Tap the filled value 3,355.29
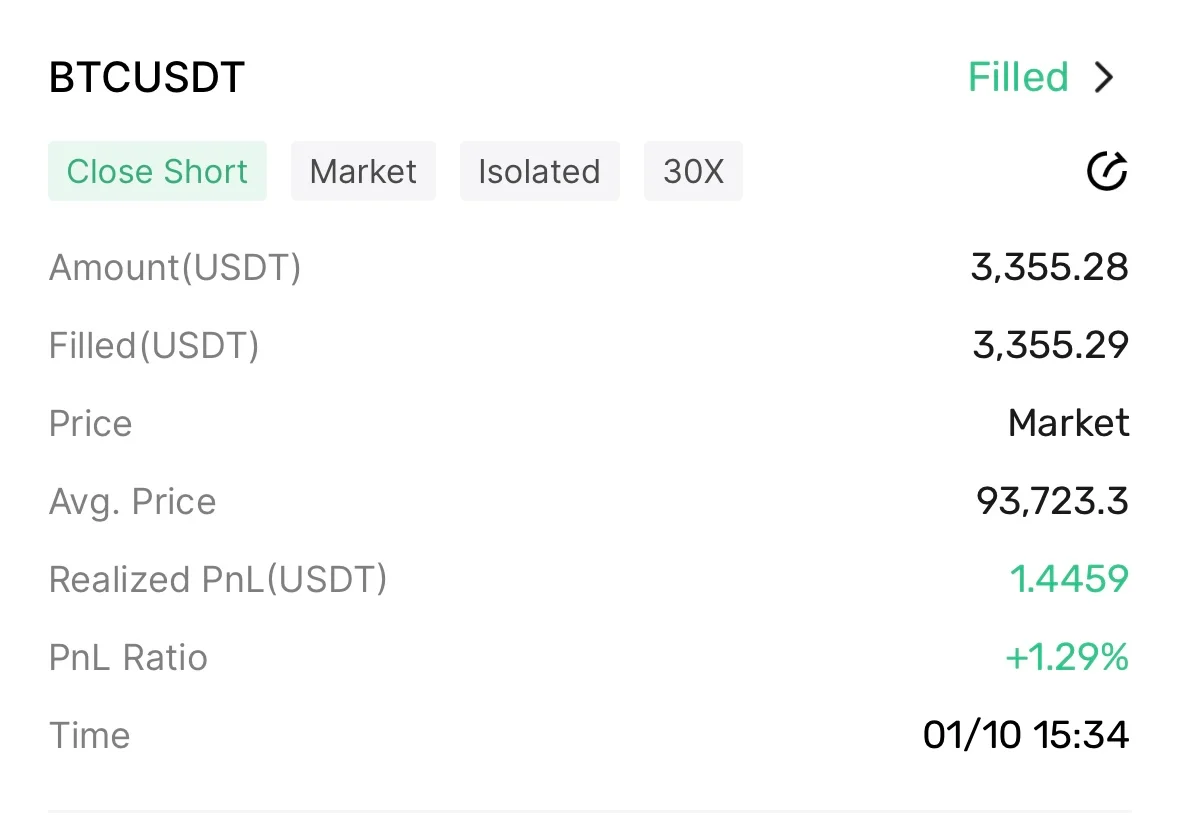Screen dimensions: 1179x824 [1050, 345]
